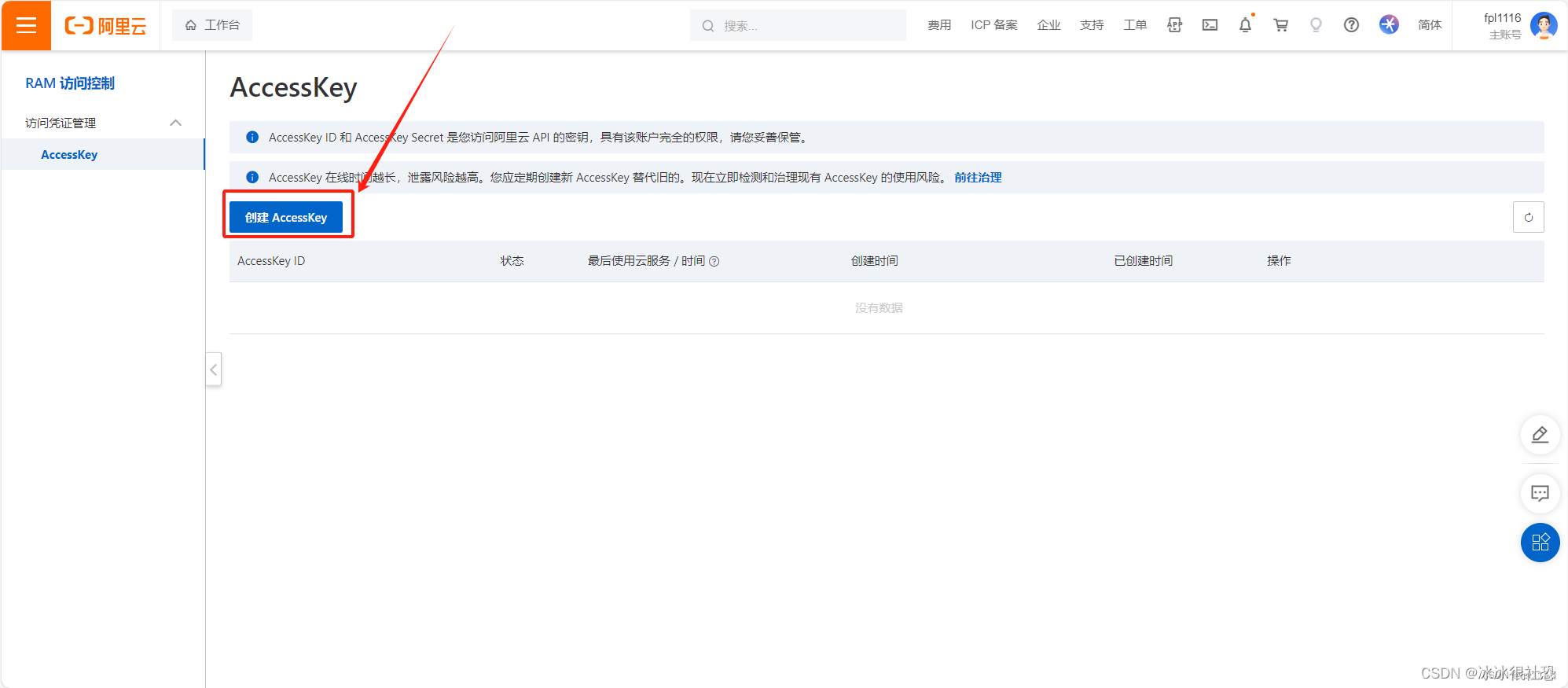Open the round purple assistant icon
The image size is (1568, 688).
point(1390,25)
